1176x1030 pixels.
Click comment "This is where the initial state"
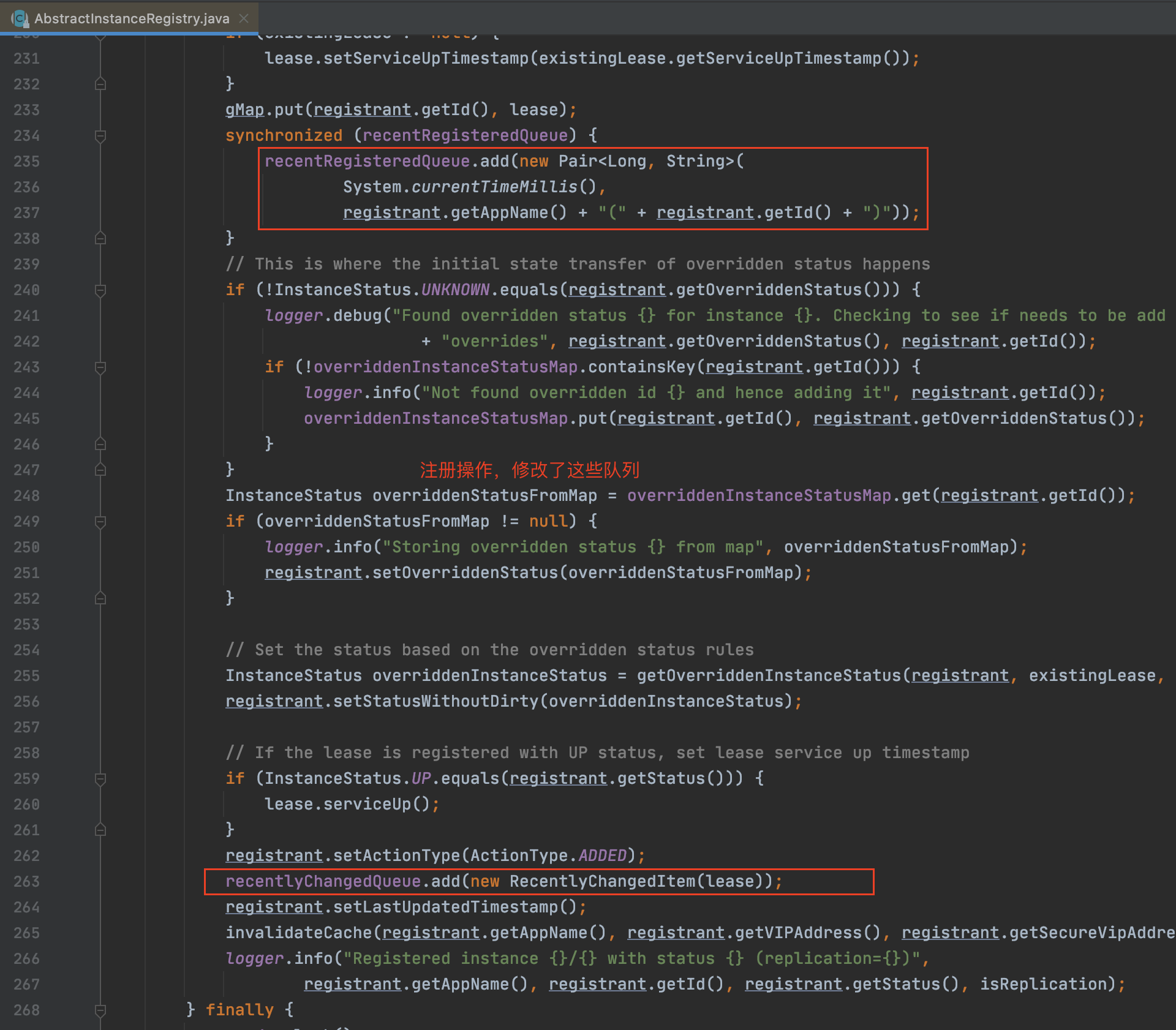[578, 264]
